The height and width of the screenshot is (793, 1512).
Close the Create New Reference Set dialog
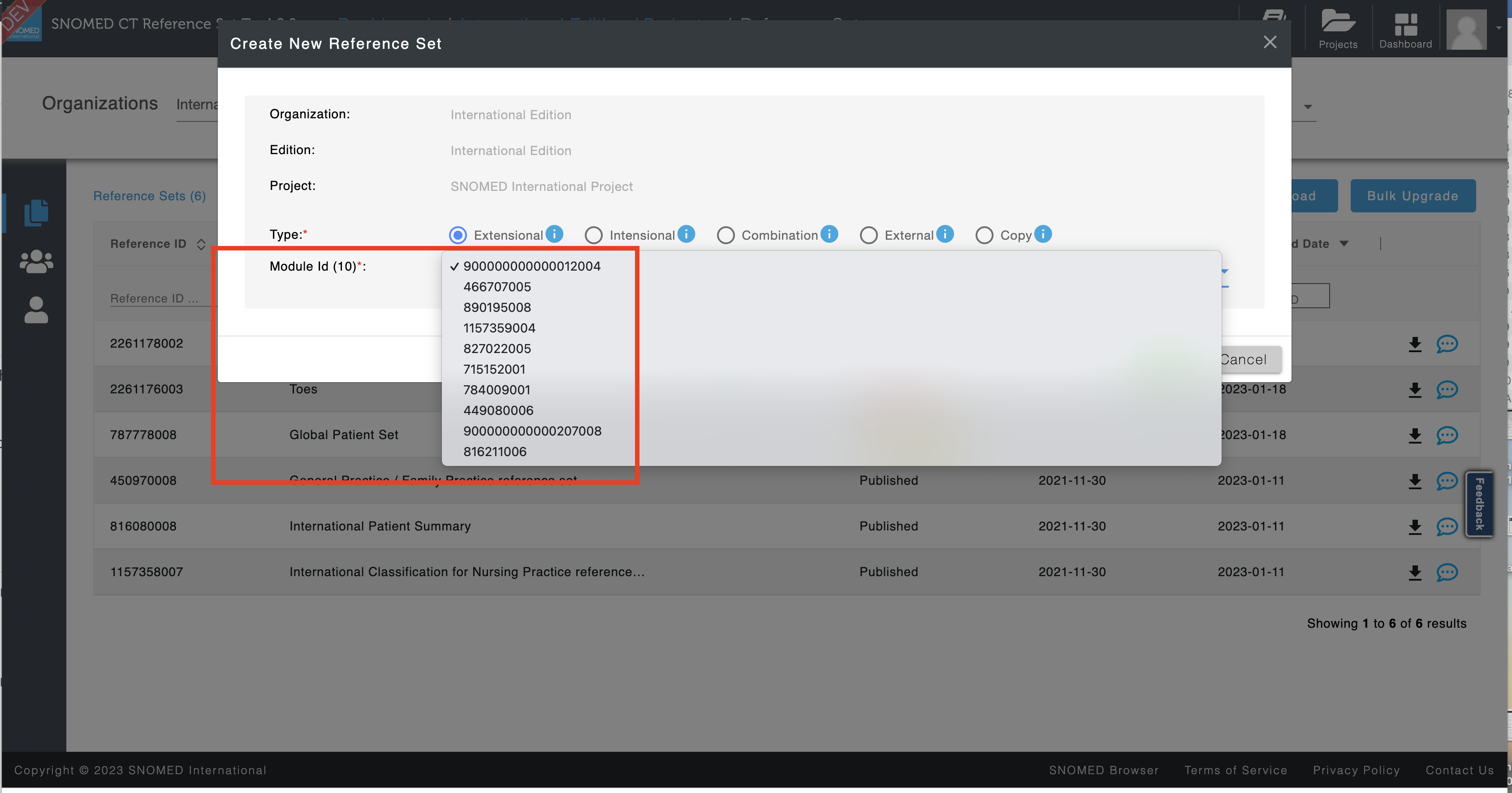click(x=1270, y=42)
